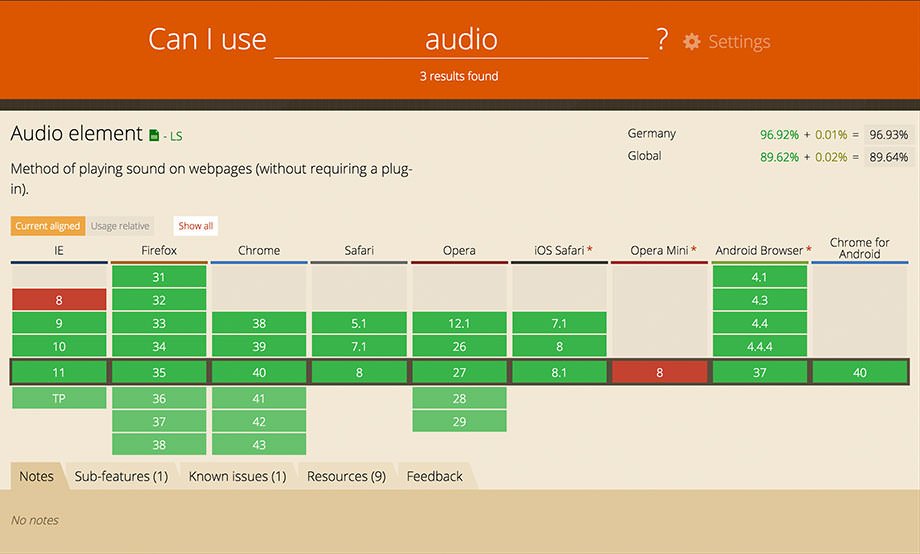Select the Opera 12.1 cell
Image resolution: width=920 pixels, height=554 pixels.
459,323
